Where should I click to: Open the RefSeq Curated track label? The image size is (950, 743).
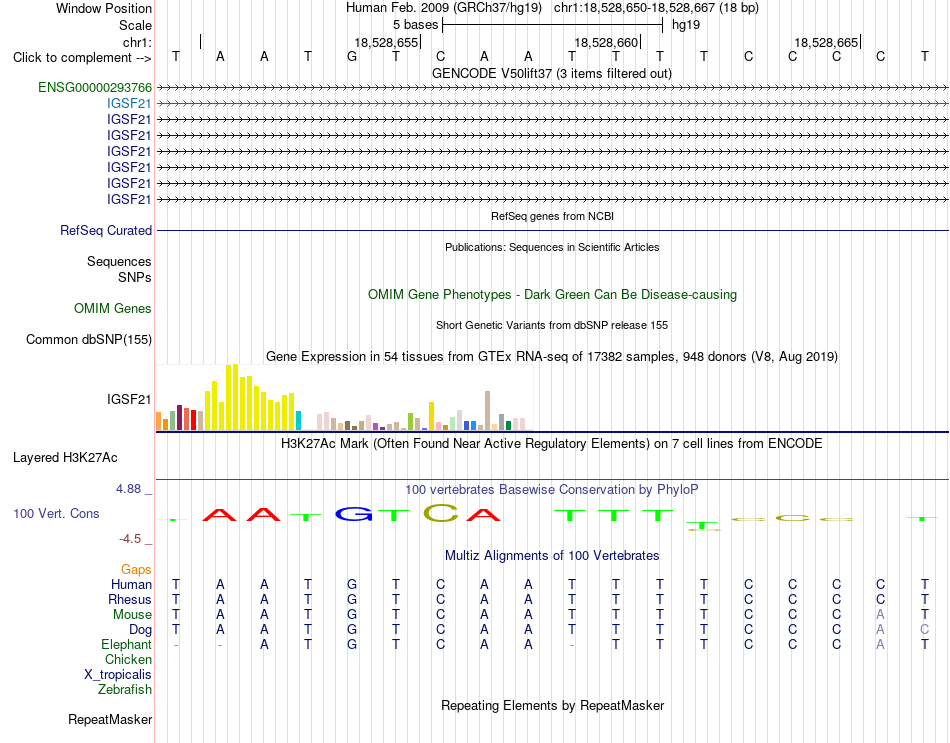(106, 230)
